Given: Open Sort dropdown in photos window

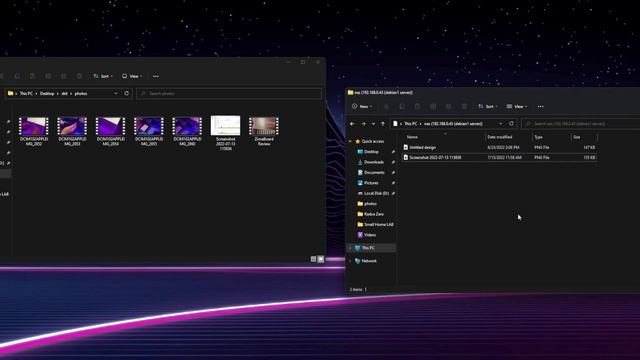Looking at the screenshot, I should click(103, 76).
